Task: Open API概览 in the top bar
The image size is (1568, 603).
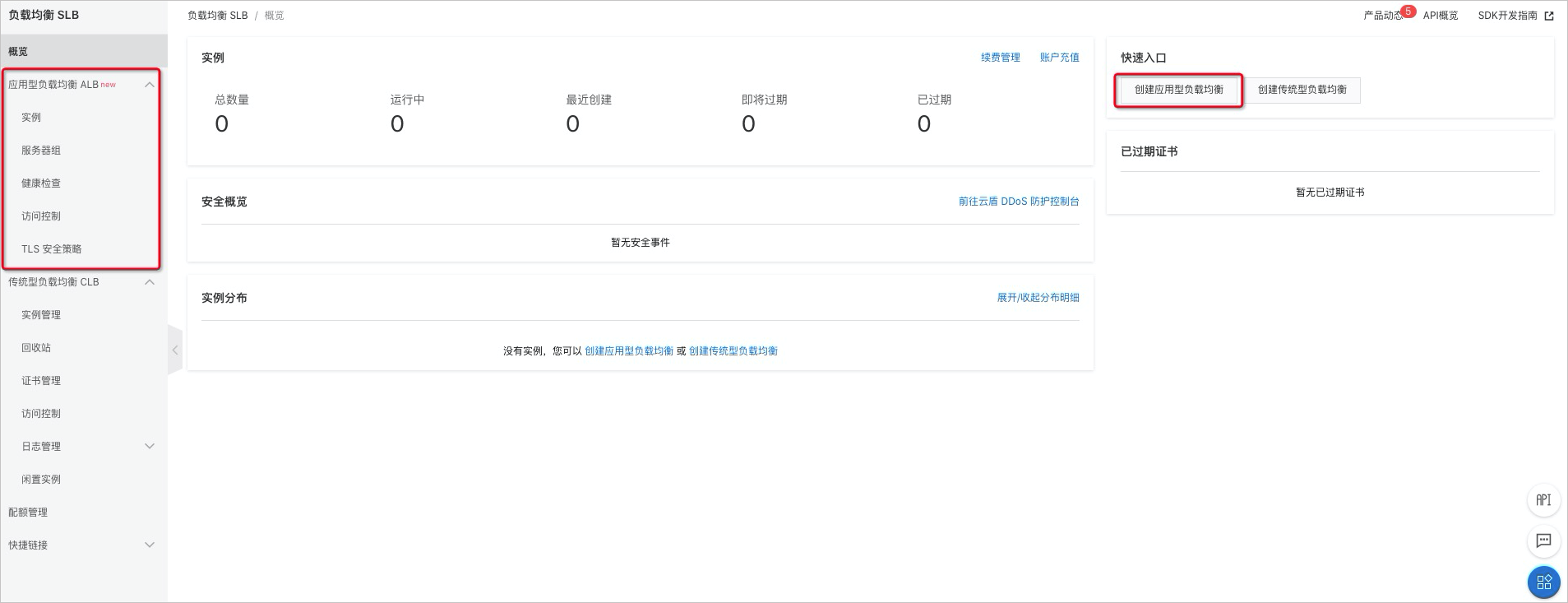Action: coord(1441,16)
